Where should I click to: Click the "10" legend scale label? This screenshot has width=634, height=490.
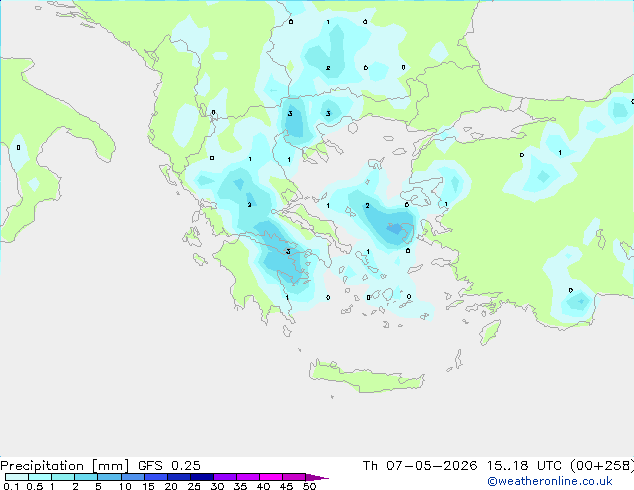click(x=125, y=486)
